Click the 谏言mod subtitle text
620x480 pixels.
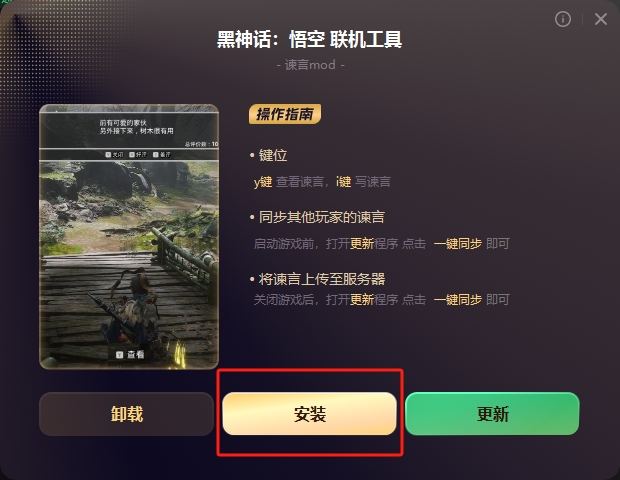tap(310, 65)
